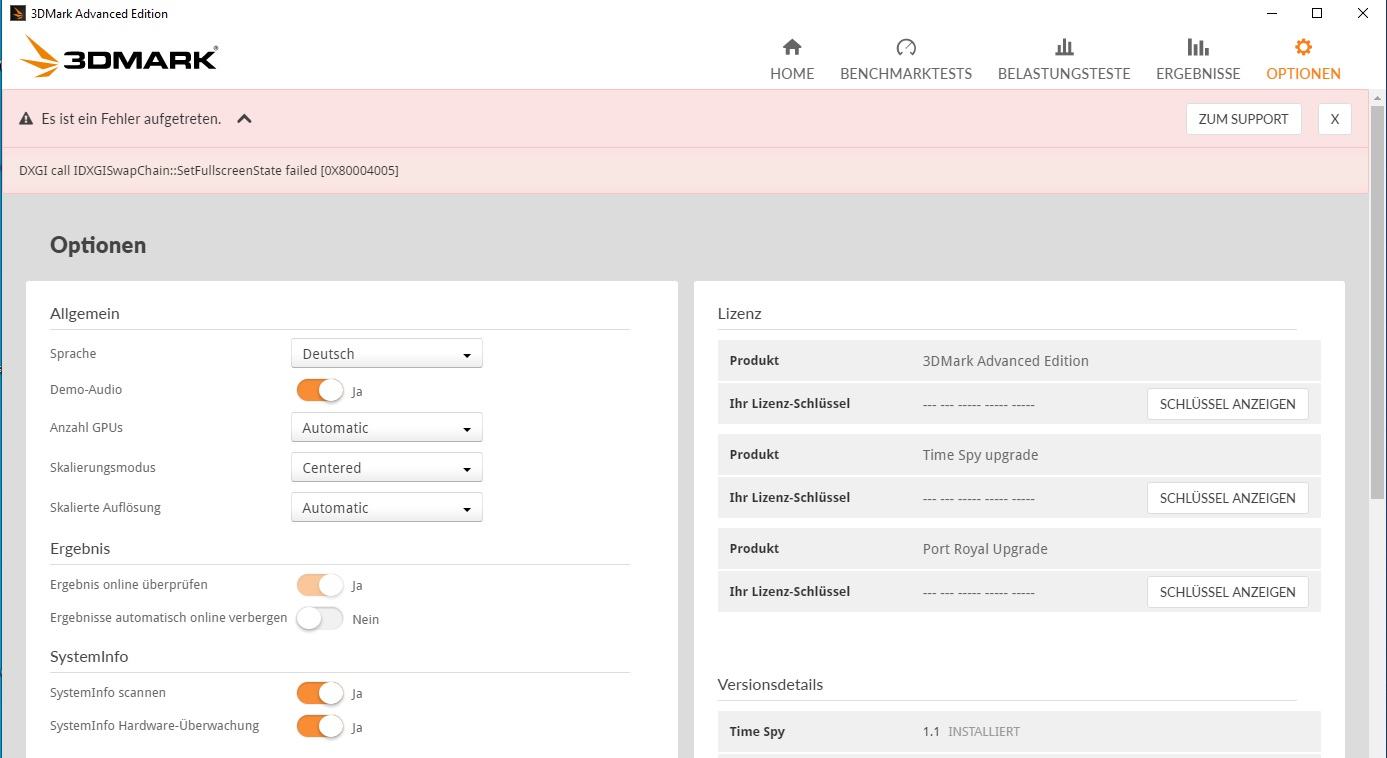1387x758 pixels.
Task: Open the Anzahl GPUs dropdown
Action: coord(386,428)
